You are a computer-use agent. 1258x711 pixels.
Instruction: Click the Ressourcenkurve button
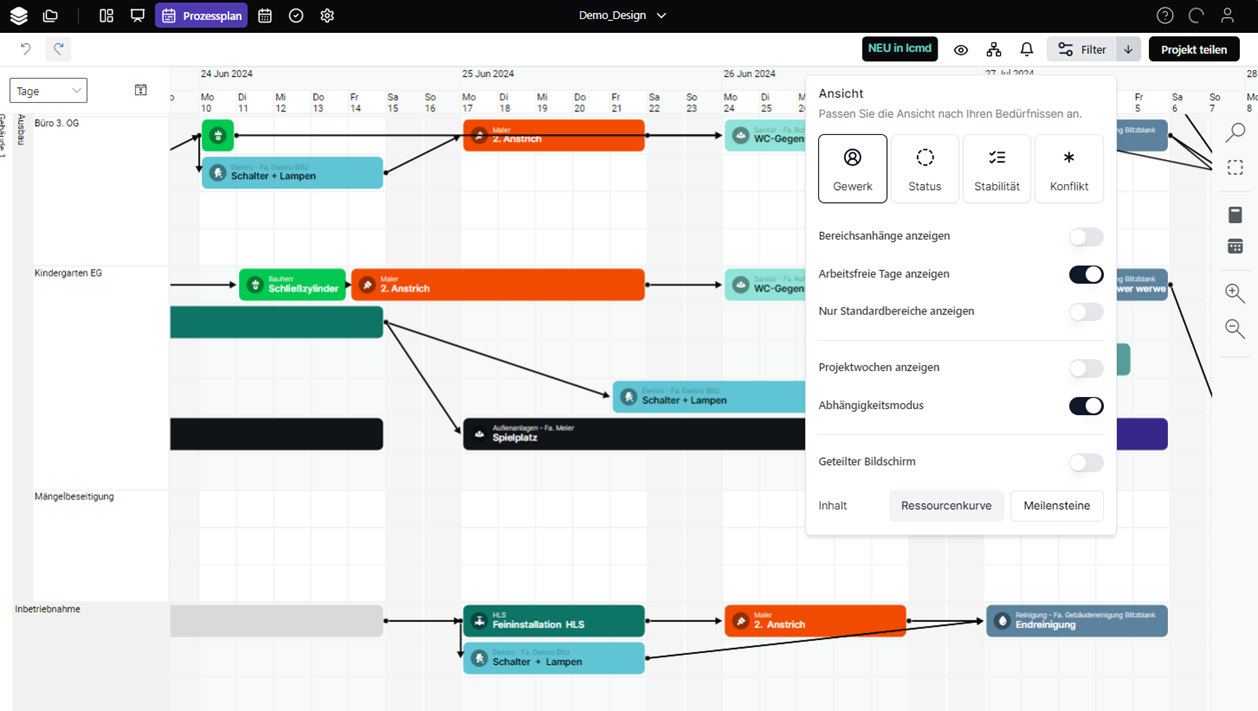[946, 506]
